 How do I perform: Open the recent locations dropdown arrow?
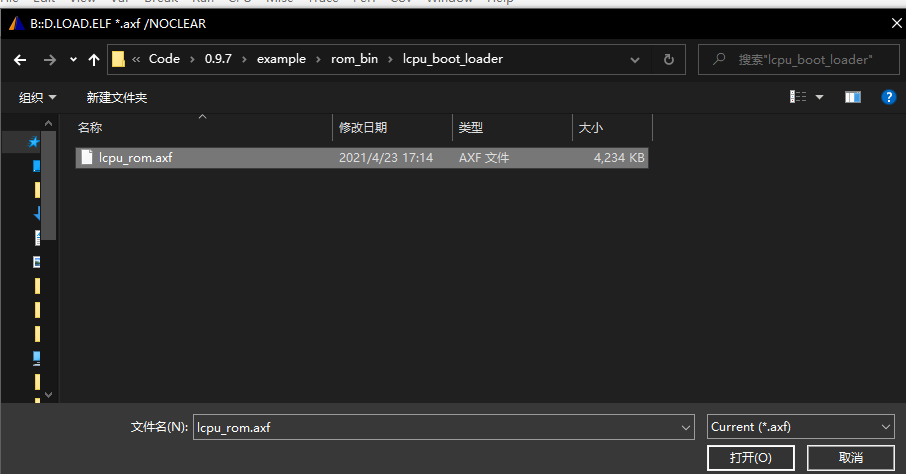[x=73, y=60]
